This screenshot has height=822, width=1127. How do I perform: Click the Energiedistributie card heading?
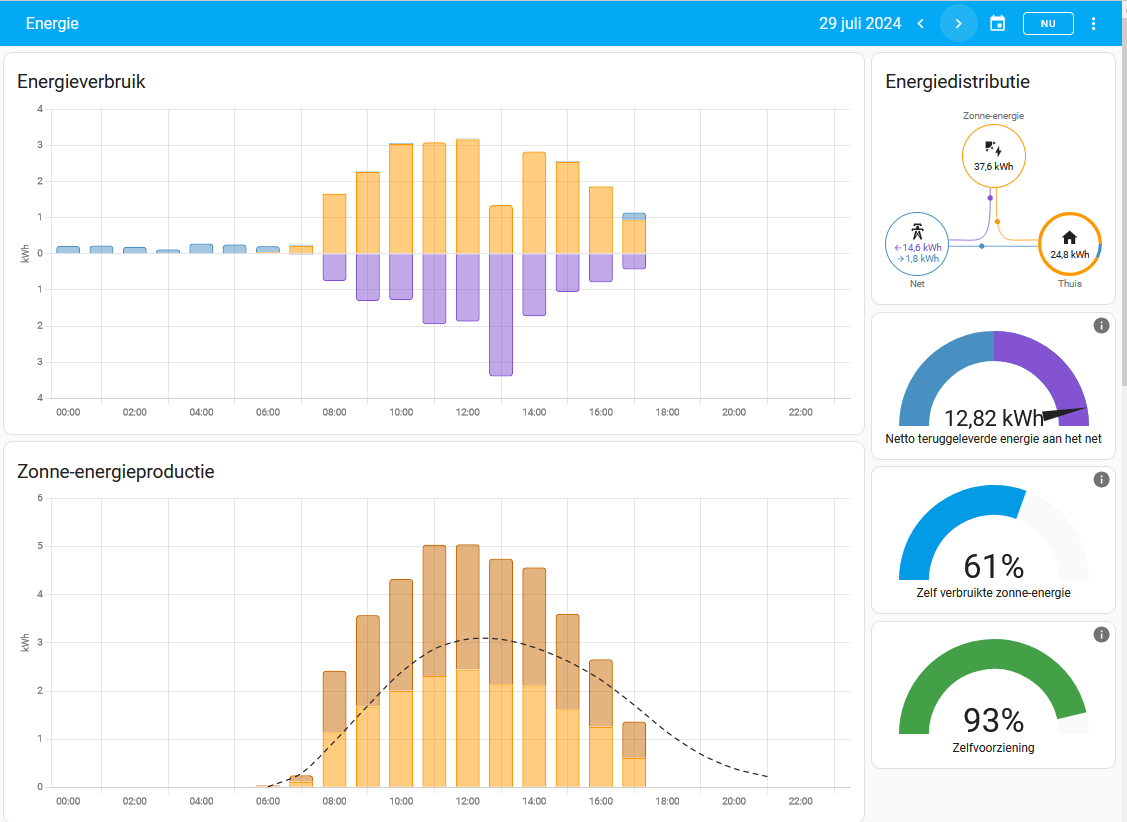point(957,82)
